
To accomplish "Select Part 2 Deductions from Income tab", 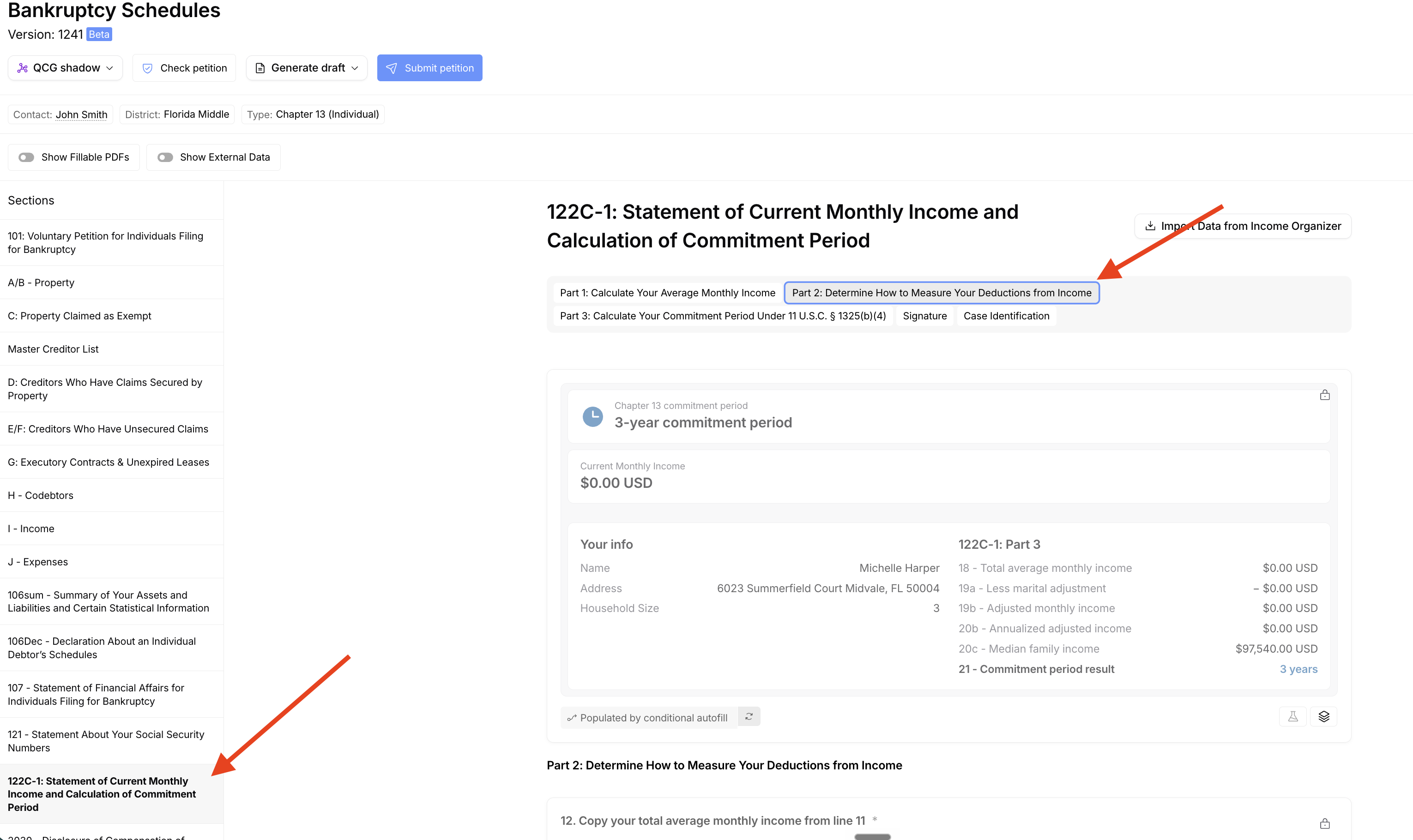I will coord(941,293).
